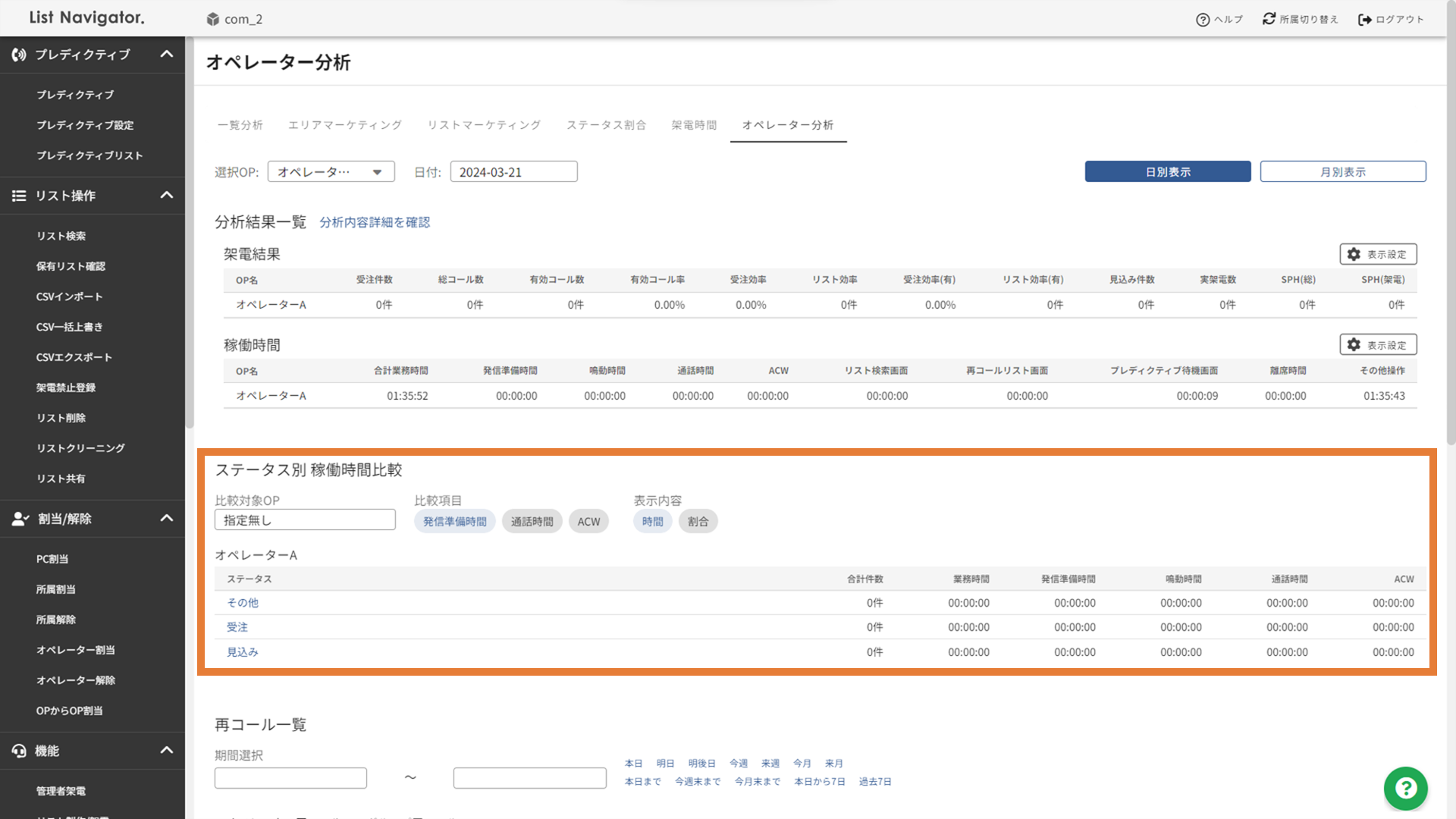Viewport: 1456px width, 819px height.
Task: Open 分析内容詳細を確認 link
Action: [x=375, y=222]
